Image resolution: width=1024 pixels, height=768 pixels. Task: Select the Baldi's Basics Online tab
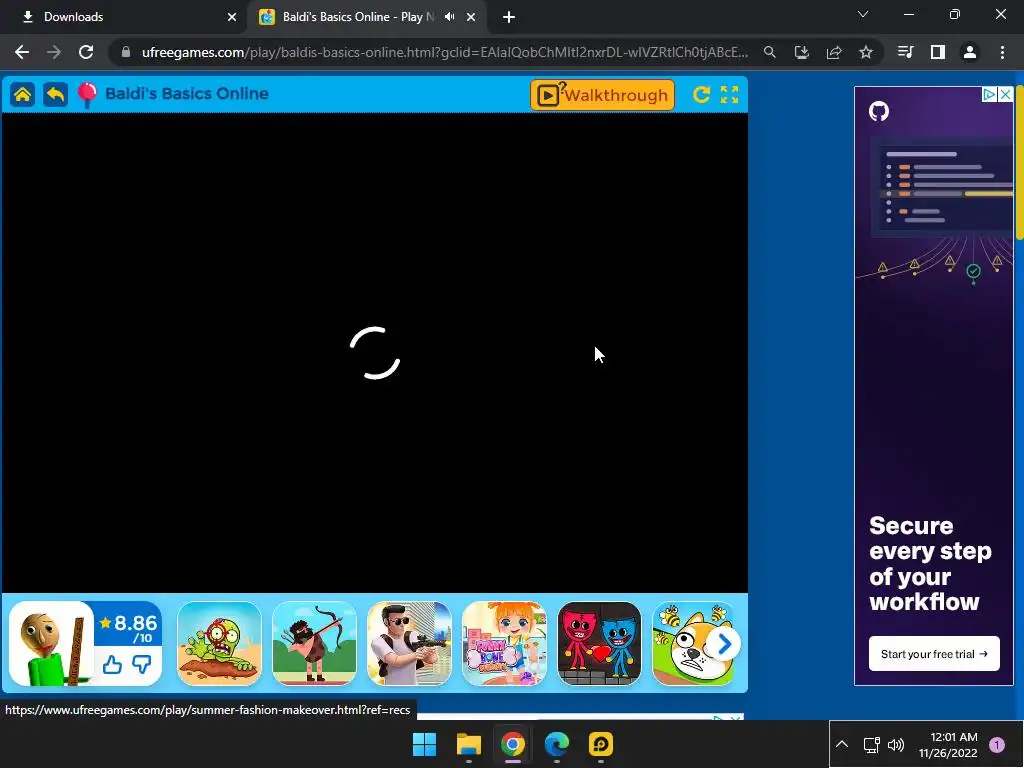[367, 17]
